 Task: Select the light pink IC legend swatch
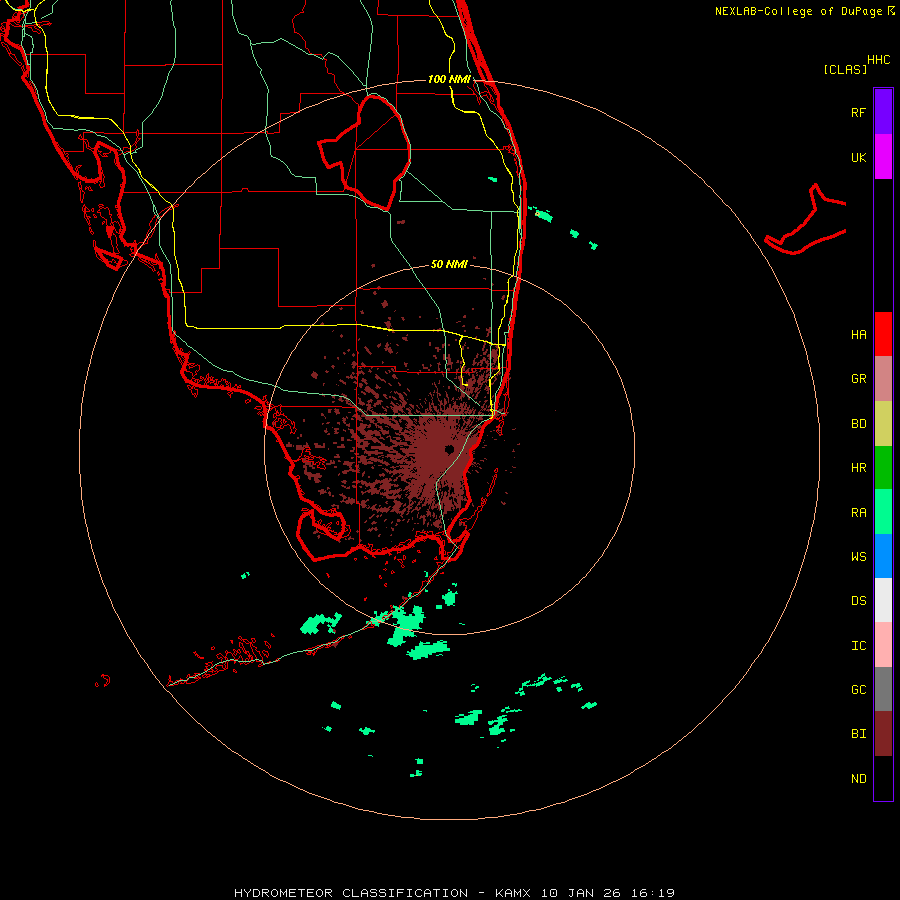coord(883,645)
